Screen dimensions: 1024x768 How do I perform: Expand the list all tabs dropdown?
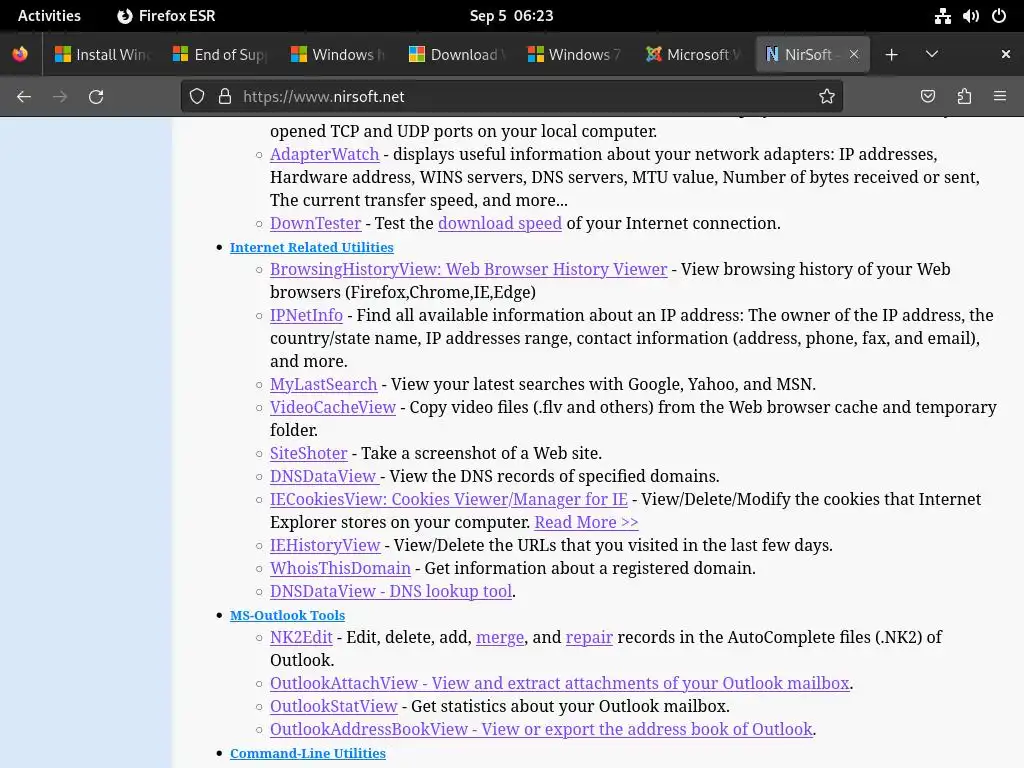click(x=932, y=54)
